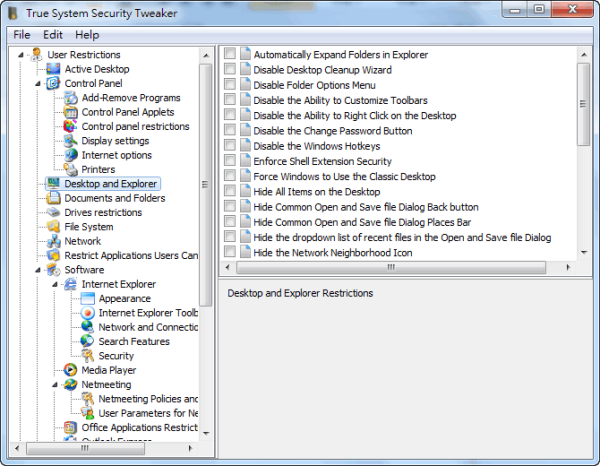Screen dimensions: 600x466
Task: Click the User Restrictions tree icon
Action: (36, 55)
